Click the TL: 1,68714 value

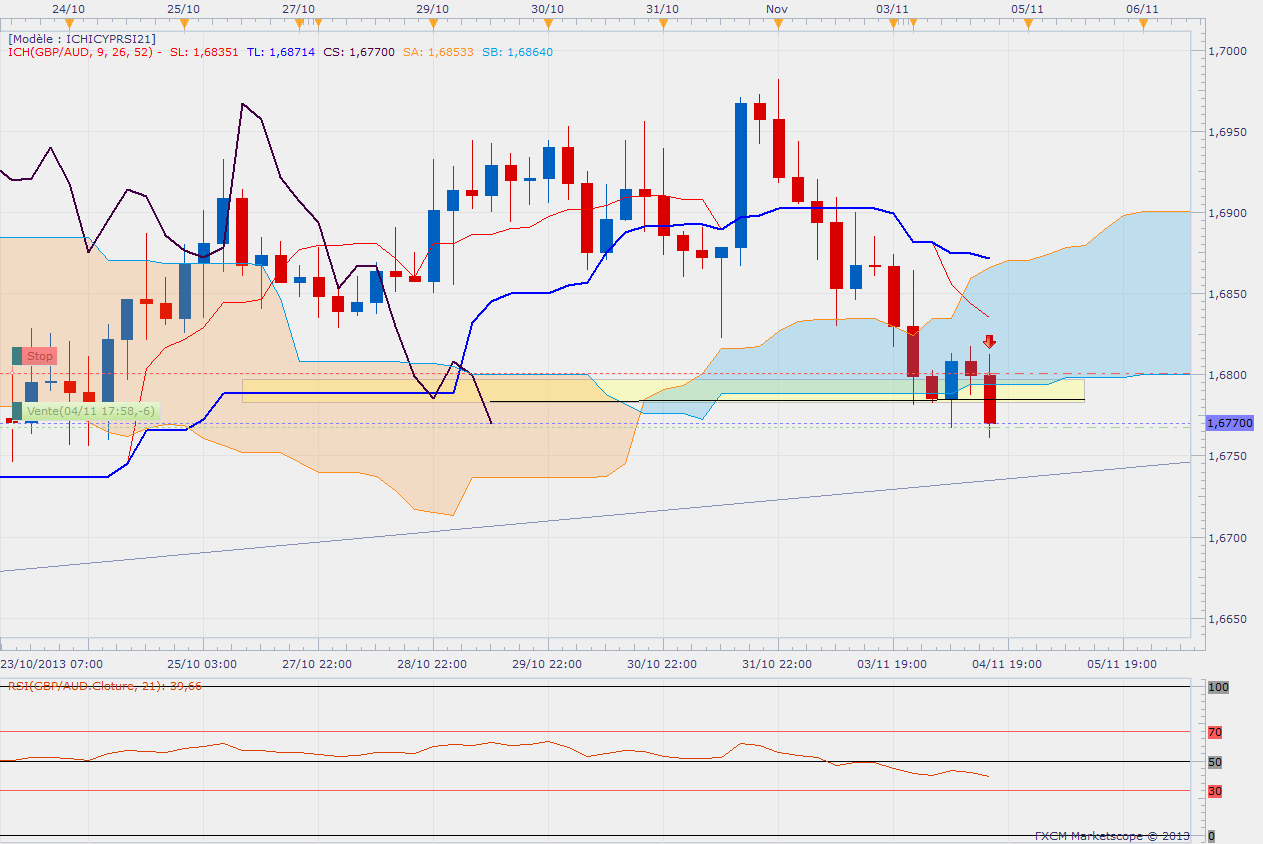(x=280, y=51)
